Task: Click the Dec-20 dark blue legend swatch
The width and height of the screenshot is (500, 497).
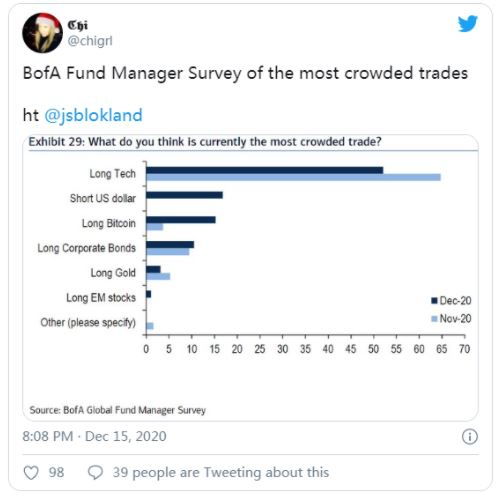Action: click(x=434, y=301)
